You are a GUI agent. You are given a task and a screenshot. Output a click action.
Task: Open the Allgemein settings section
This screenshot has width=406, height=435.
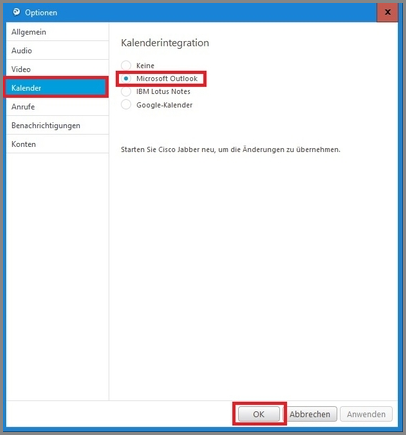57,32
